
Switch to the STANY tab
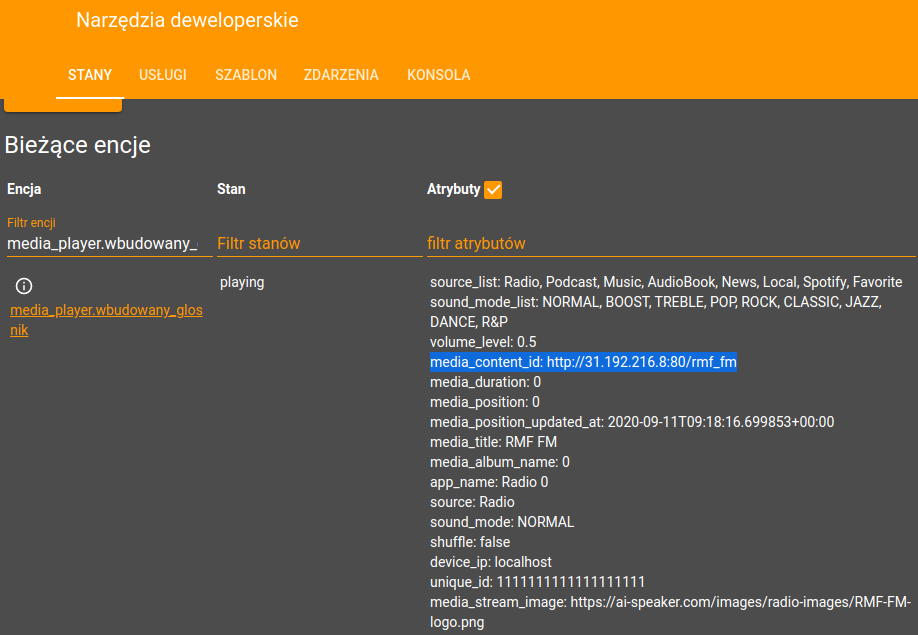point(90,75)
